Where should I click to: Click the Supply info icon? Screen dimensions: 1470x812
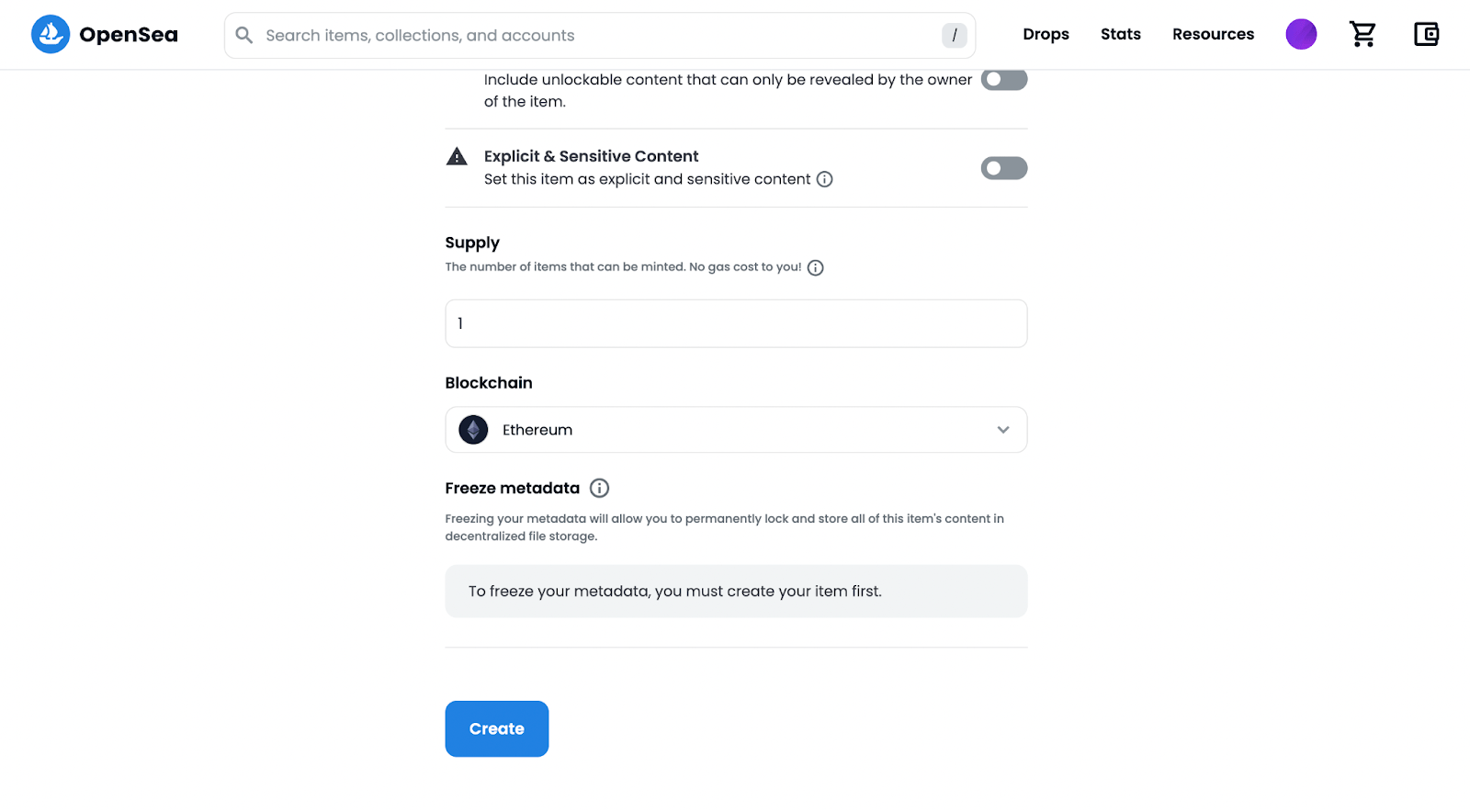815,268
